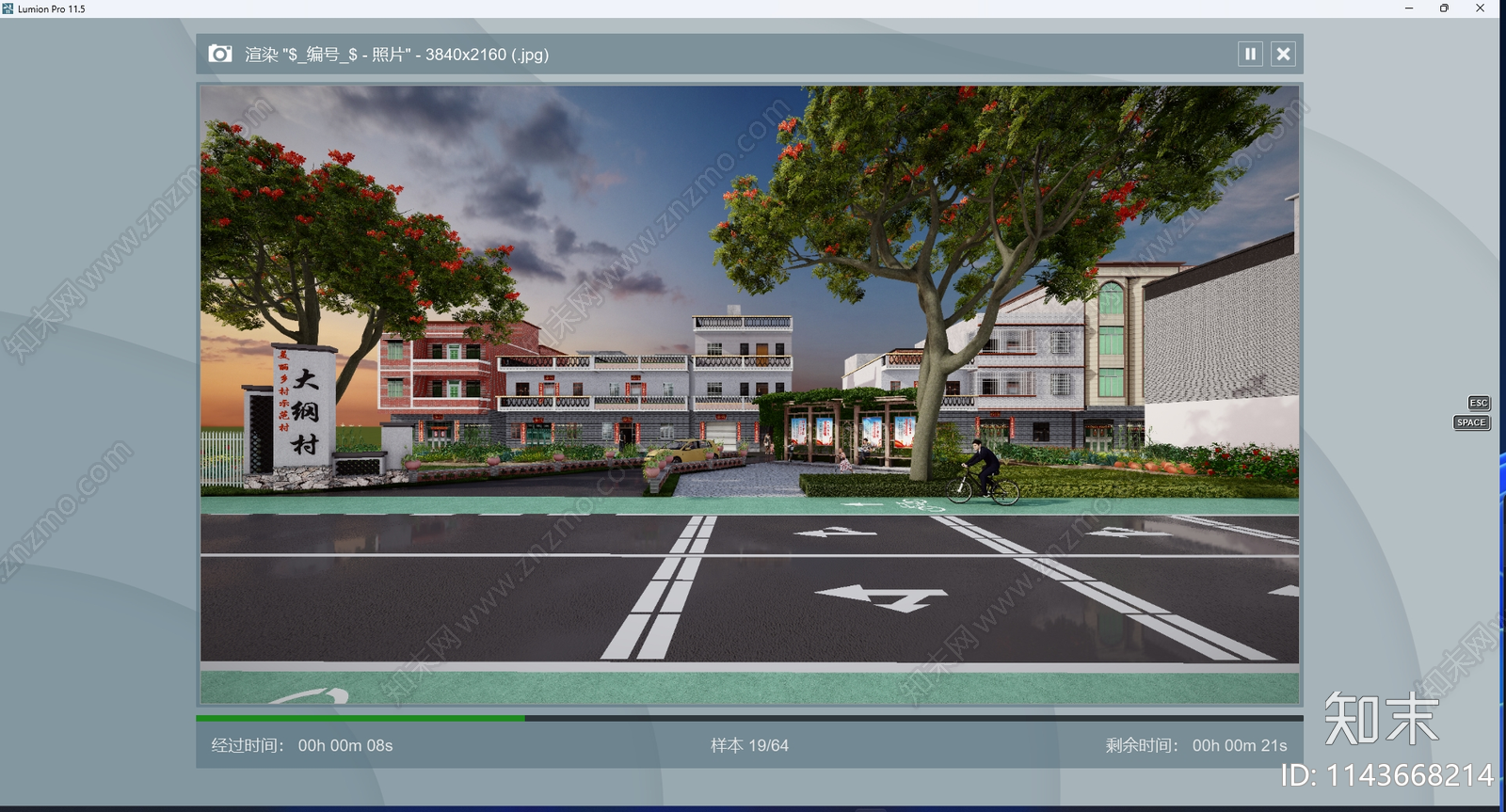Click the green render progress bar
The height and width of the screenshot is (812, 1506).
point(360,718)
